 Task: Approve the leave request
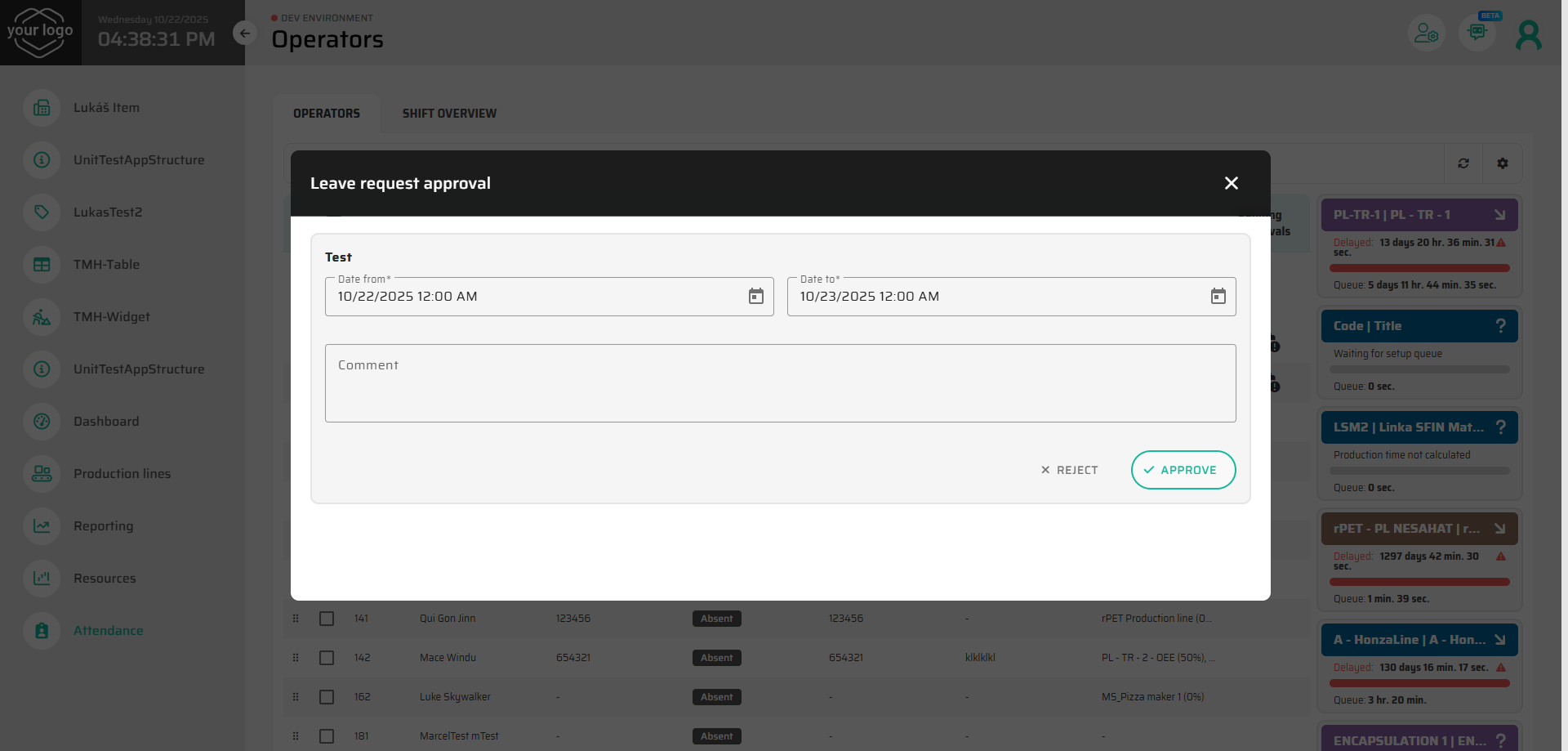pyautogui.click(x=1183, y=470)
